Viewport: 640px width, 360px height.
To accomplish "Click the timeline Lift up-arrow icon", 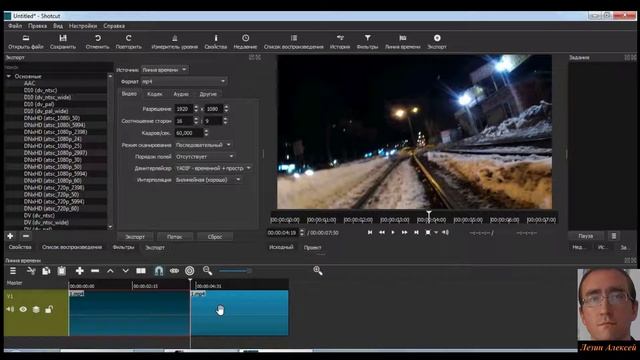I will point(110,271).
